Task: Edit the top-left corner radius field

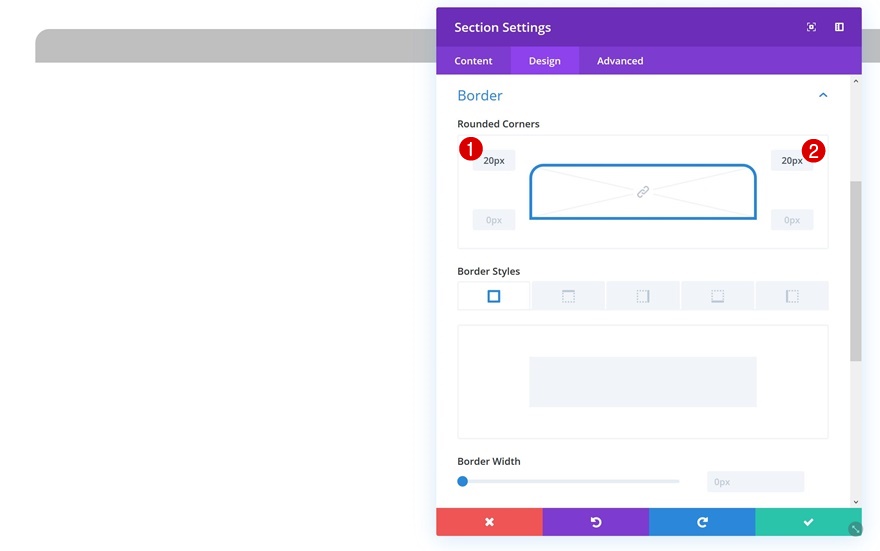Action: tap(494, 160)
